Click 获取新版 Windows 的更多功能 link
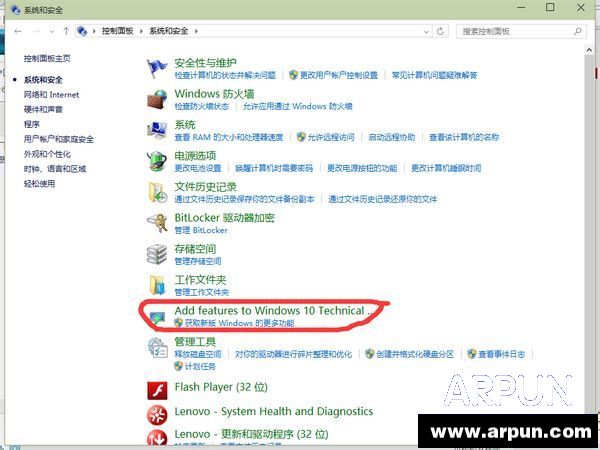Screen dimensions: 600x450 point(240,323)
